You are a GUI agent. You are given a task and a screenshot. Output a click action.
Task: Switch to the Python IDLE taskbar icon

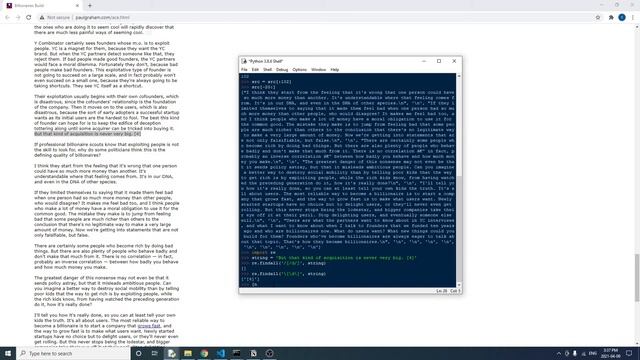[171, 353]
